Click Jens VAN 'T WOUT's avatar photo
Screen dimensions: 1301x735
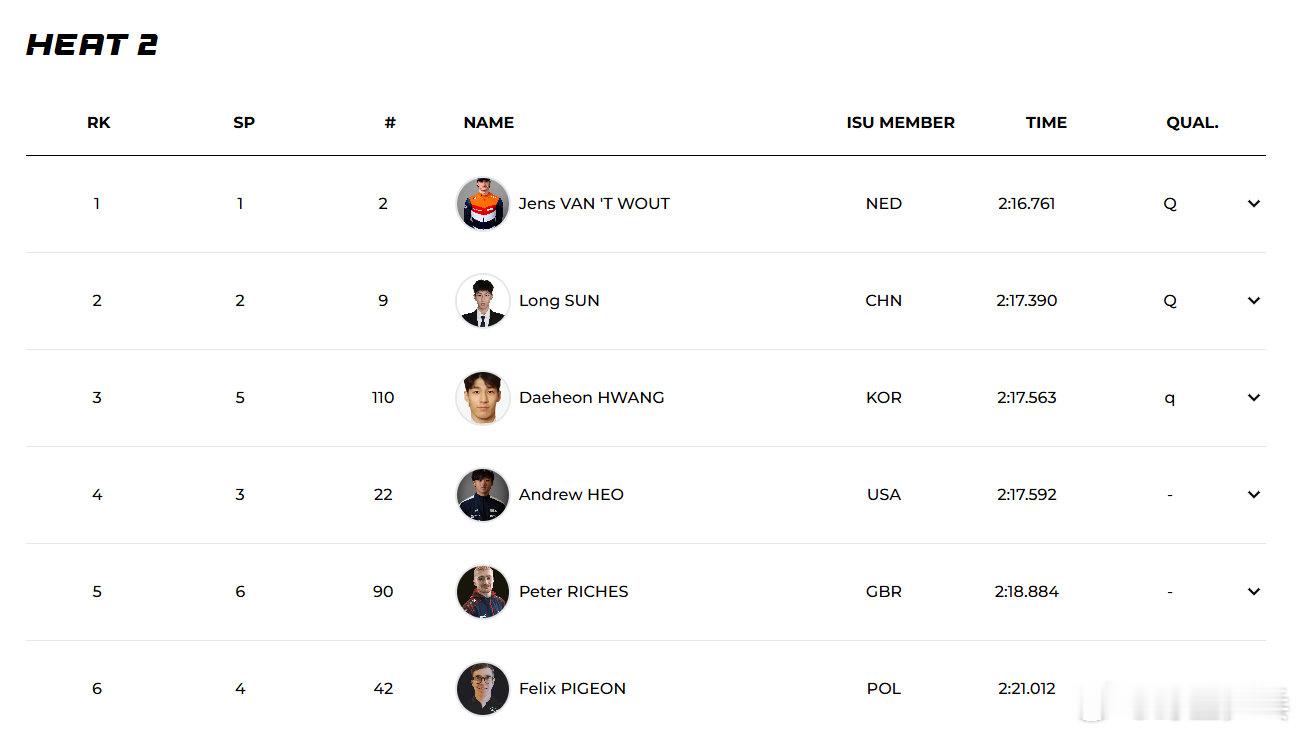[483, 204]
